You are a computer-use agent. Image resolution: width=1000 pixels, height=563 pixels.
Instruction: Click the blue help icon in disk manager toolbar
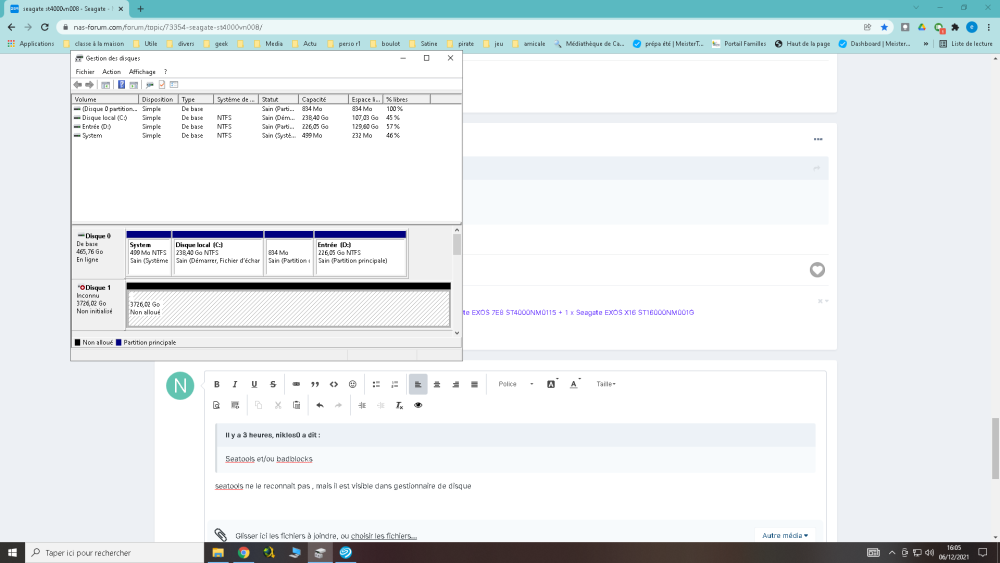pyautogui.click(x=121, y=85)
